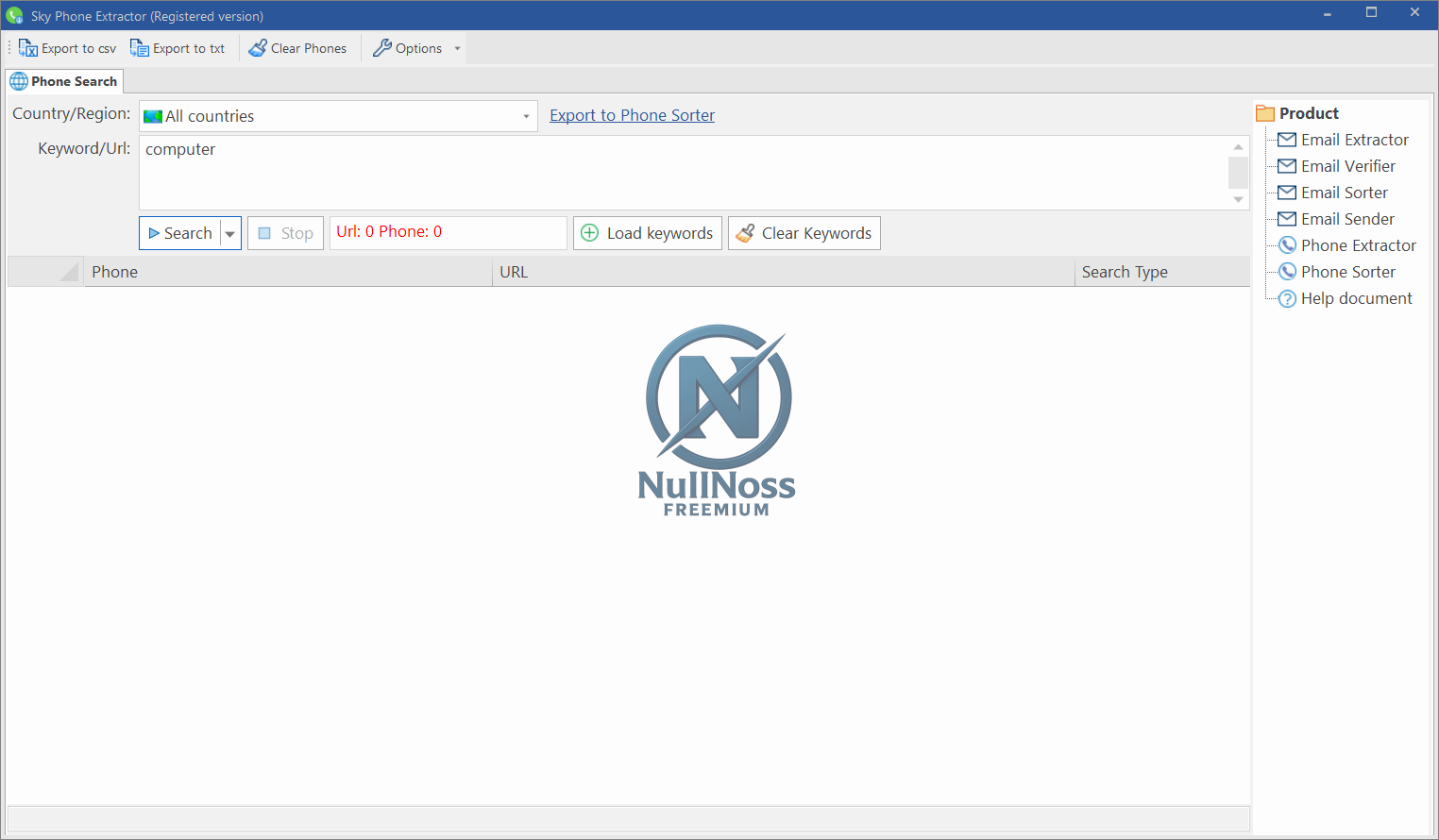The height and width of the screenshot is (840, 1439).
Task: Click the Help document question icon
Action: [x=1287, y=299]
